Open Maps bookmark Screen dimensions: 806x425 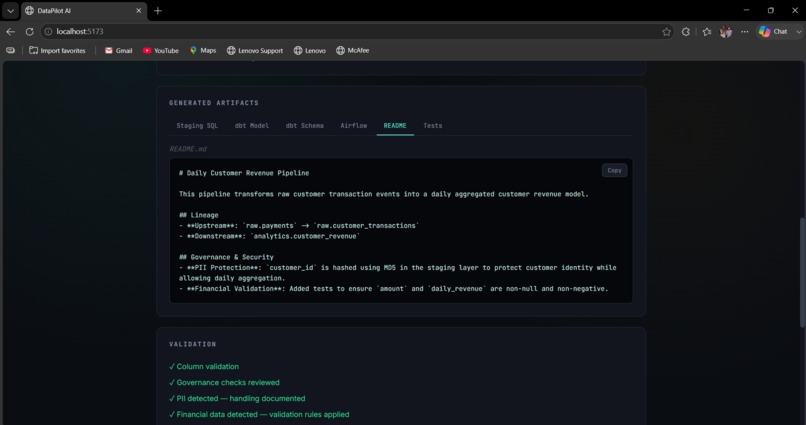click(203, 50)
